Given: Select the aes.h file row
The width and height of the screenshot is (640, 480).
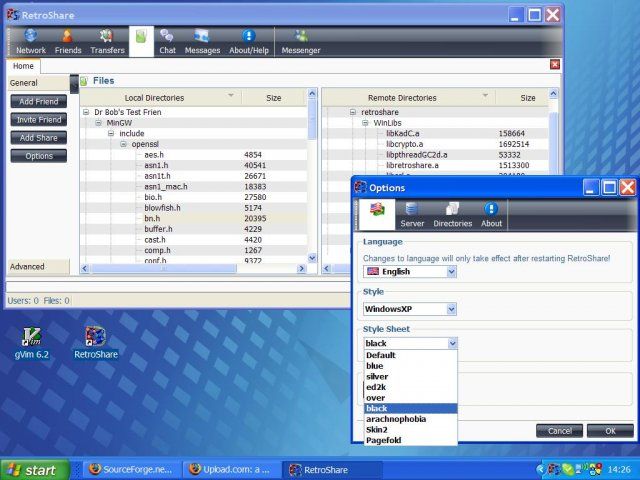Looking at the screenshot, I should pyautogui.click(x=194, y=155).
